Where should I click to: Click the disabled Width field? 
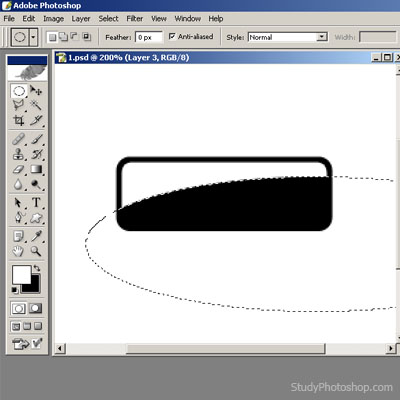pos(378,37)
